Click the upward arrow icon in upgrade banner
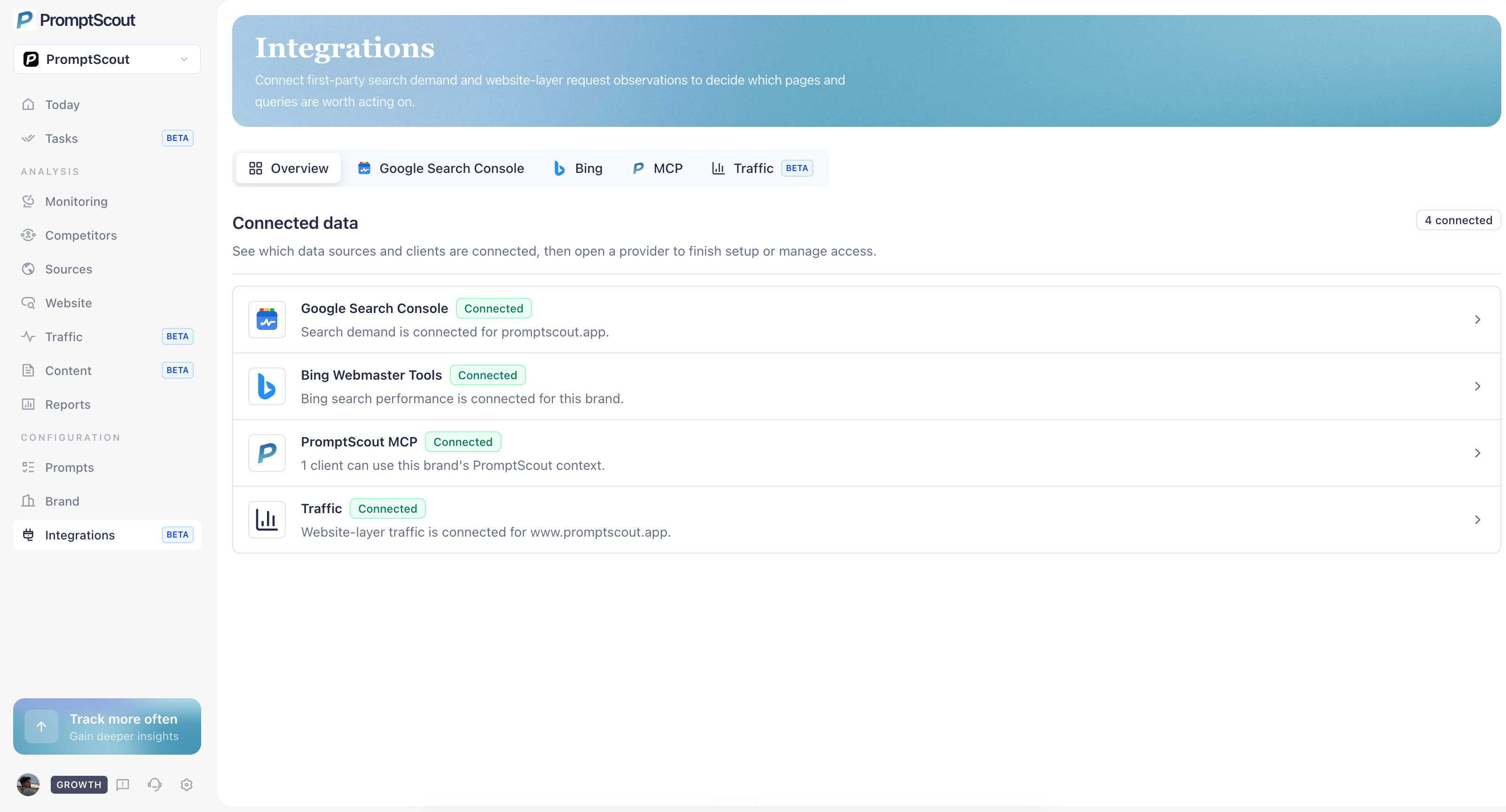Viewport: 1506px width, 812px height. coord(41,726)
